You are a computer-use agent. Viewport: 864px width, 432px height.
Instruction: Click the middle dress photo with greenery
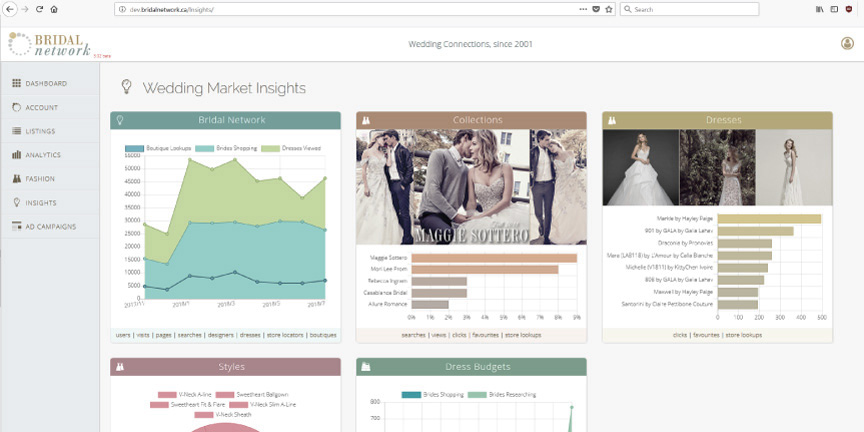point(717,168)
